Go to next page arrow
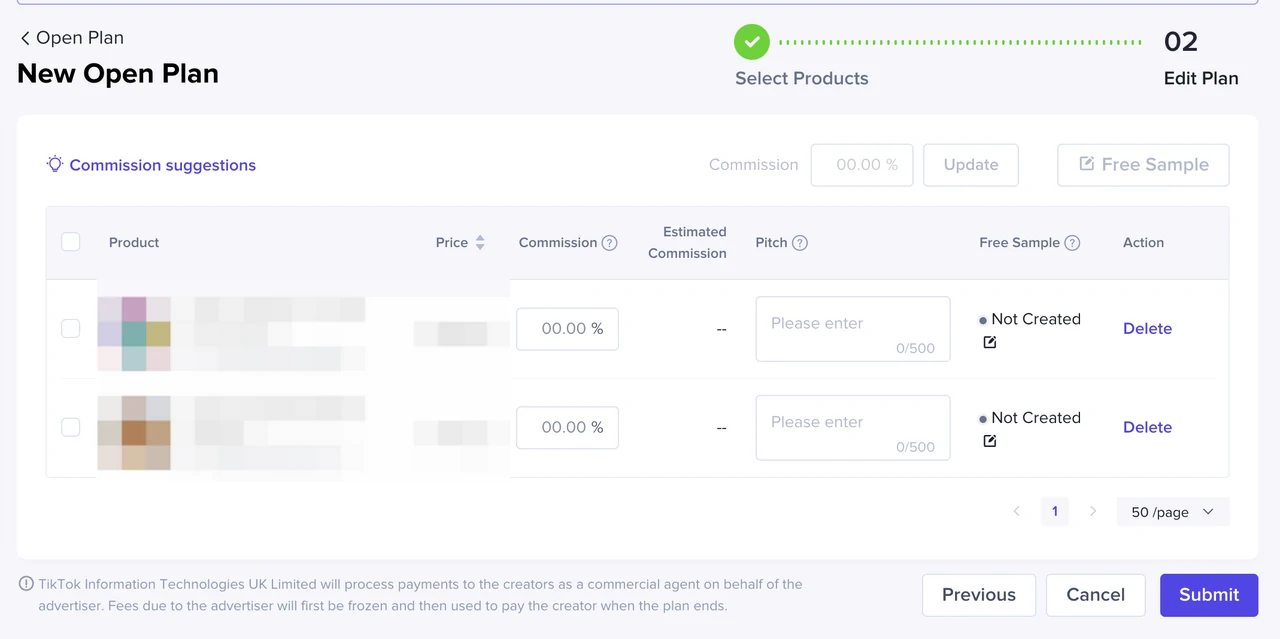This screenshot has height=639, width=1280. (x=1093, y=512)
